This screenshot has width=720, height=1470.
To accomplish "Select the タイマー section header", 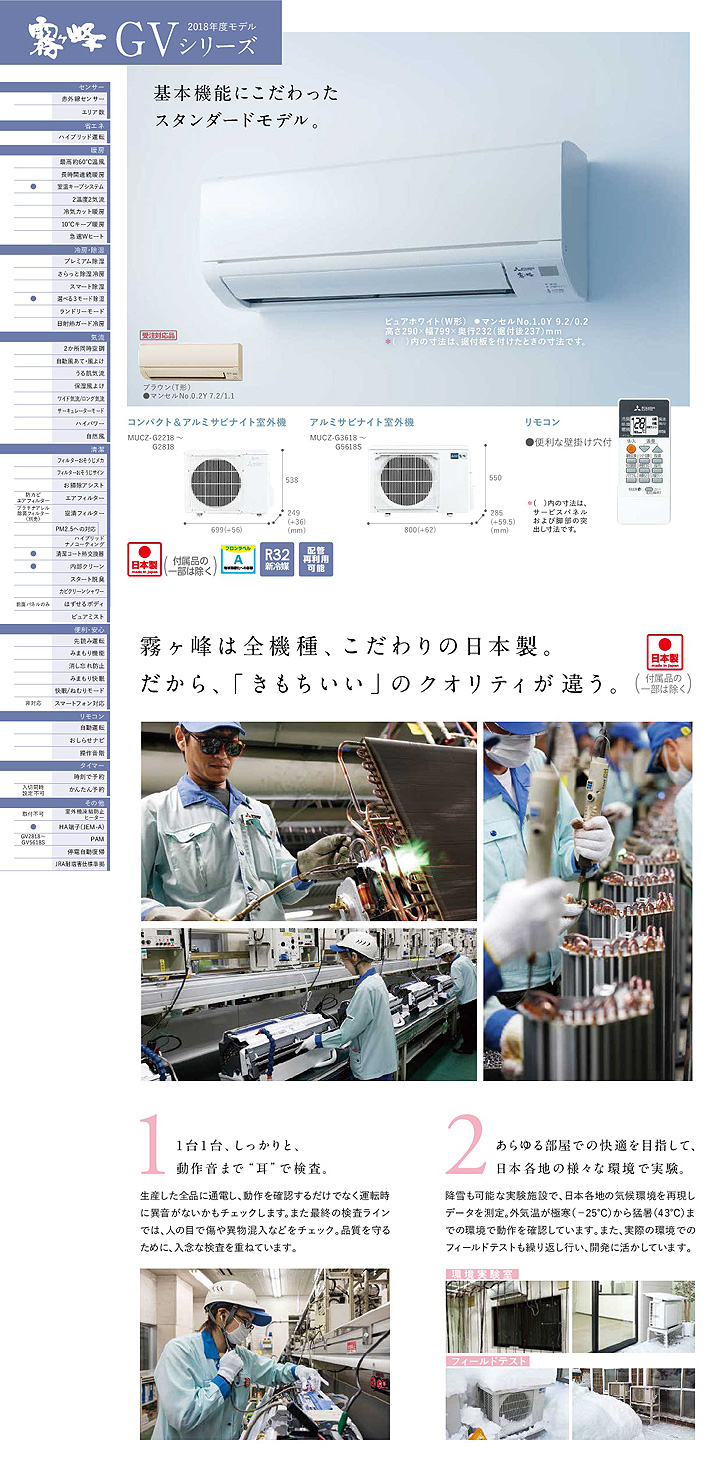I will [x=54, y=765].
